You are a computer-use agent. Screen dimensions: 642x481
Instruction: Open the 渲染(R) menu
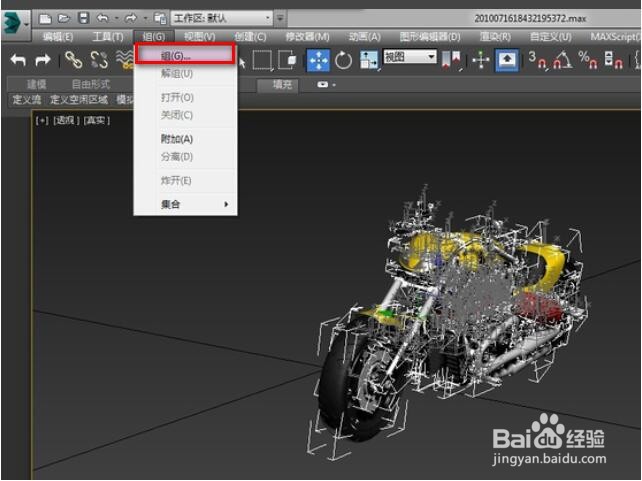click(x=495, y=37)
